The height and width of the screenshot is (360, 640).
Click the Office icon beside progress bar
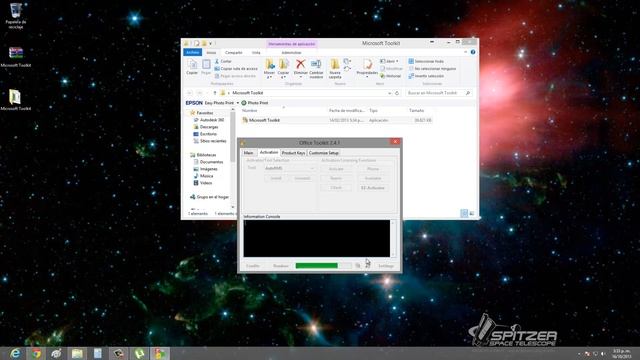pyautogui.click(x=358, y=266)
